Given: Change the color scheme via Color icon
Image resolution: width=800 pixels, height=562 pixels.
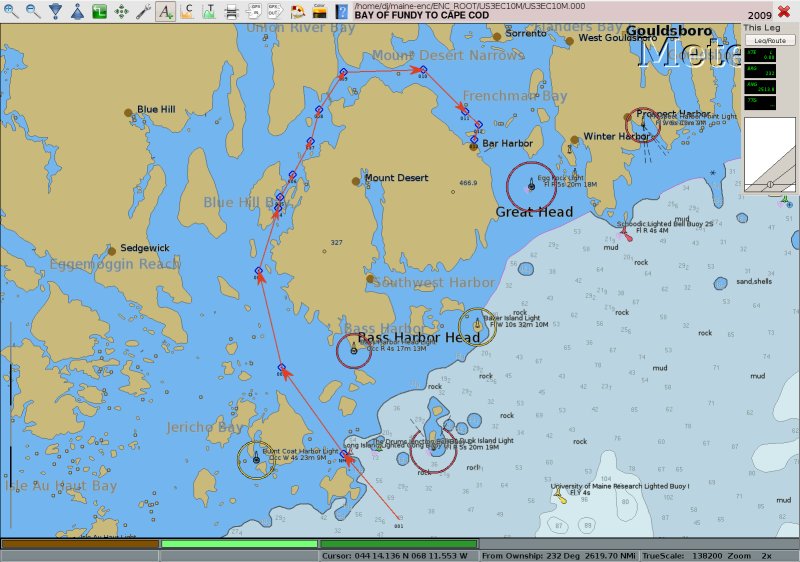Looking at the screenshot, I should click(320, 12).
